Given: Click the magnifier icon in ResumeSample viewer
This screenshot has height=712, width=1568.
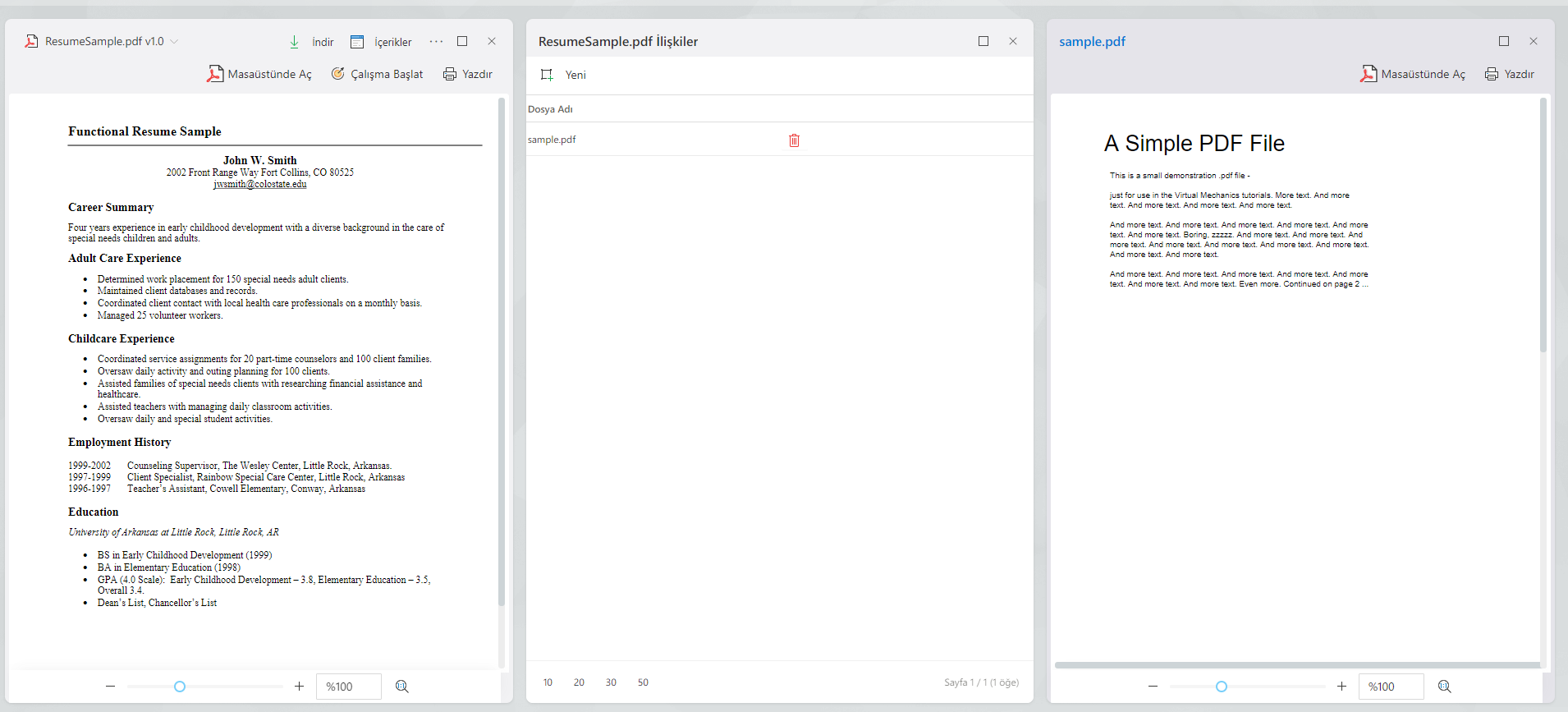Looking at the screenshot, I should (x=402, y=687).
